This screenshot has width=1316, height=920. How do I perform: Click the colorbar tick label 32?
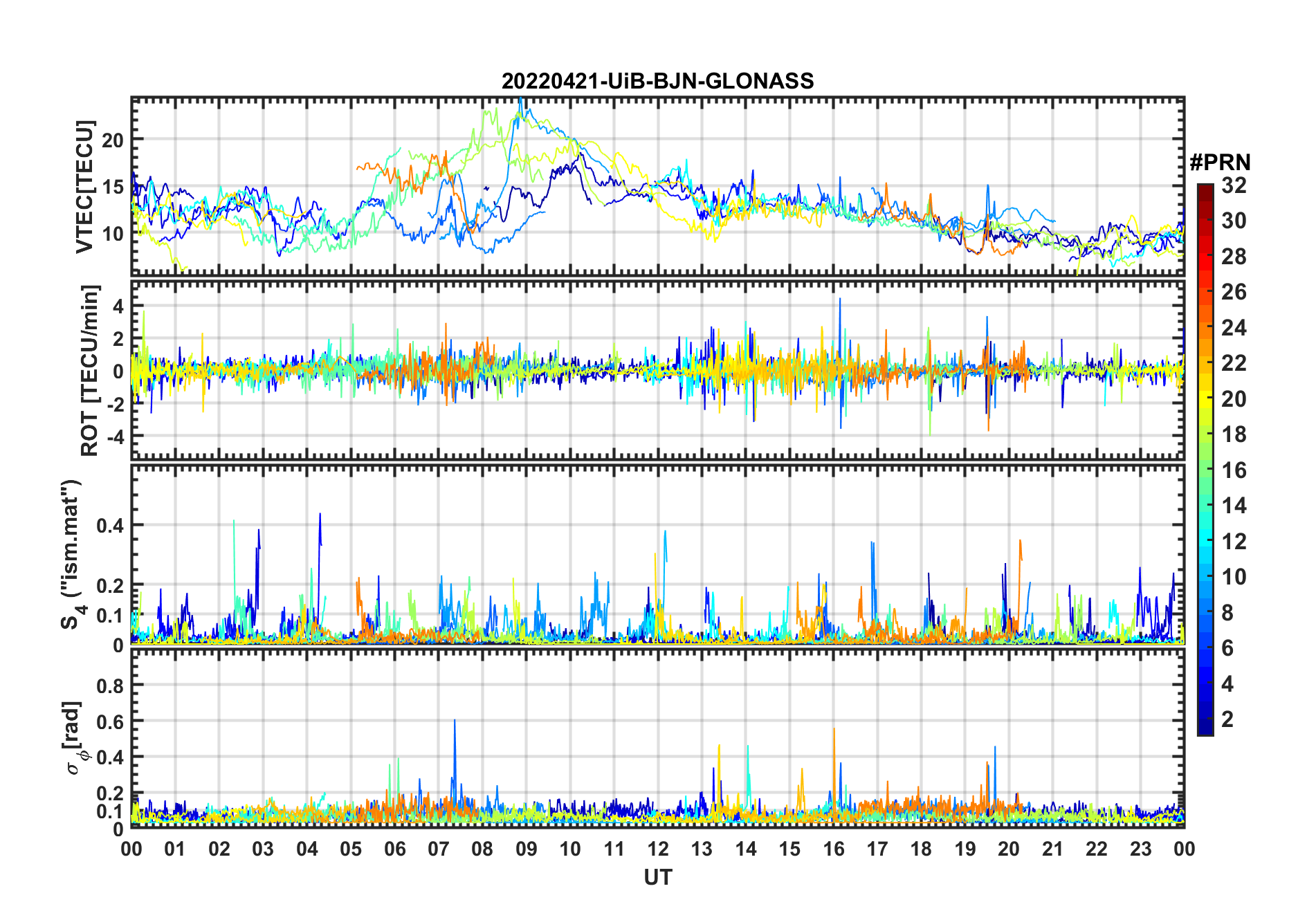[1234, 185]
